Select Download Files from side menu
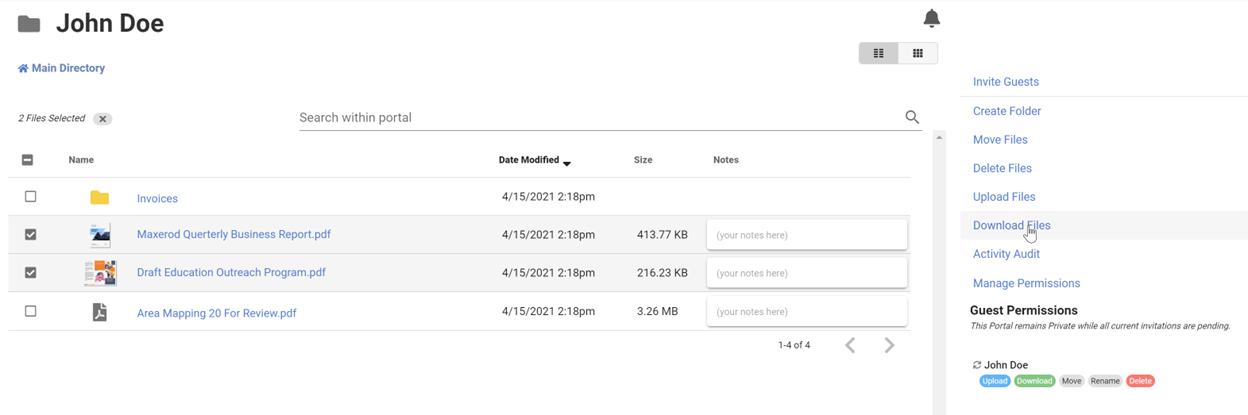Screen dimensions: 1248x415 [x=1011, y=225]
